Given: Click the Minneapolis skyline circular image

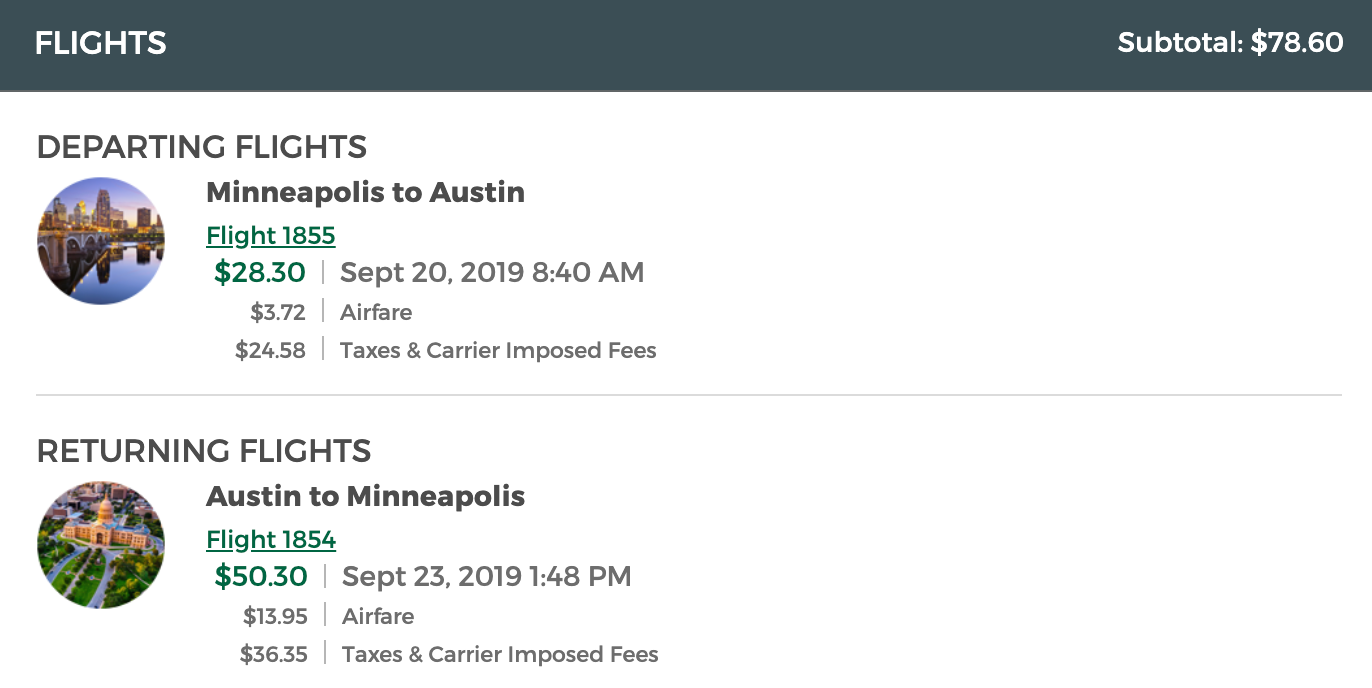Looking at the screenshot, I should click(x=101, y=241).
